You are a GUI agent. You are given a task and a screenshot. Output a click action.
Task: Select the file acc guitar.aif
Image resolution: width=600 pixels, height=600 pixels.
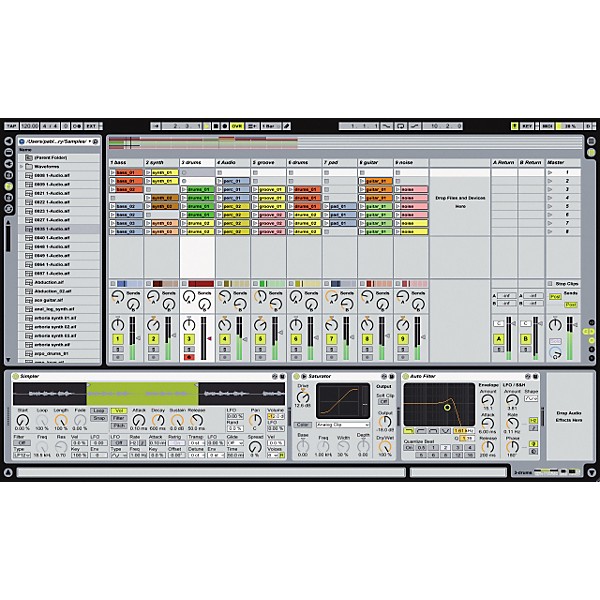pyautogui.click(x=59, y=300)
